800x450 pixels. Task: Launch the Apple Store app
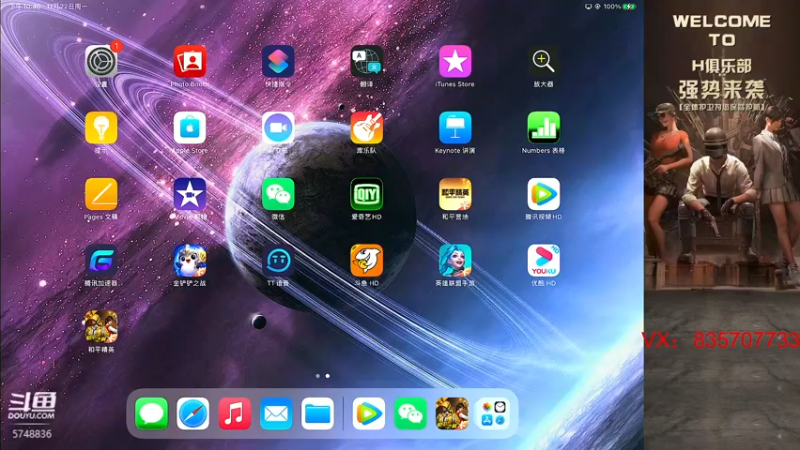[189, 128]
